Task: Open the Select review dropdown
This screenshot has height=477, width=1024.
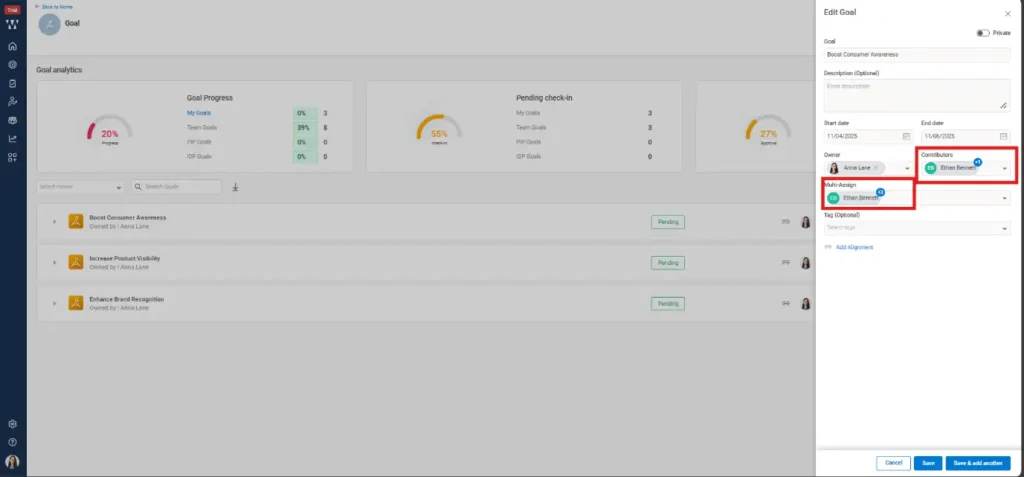Action: point(80,187)
